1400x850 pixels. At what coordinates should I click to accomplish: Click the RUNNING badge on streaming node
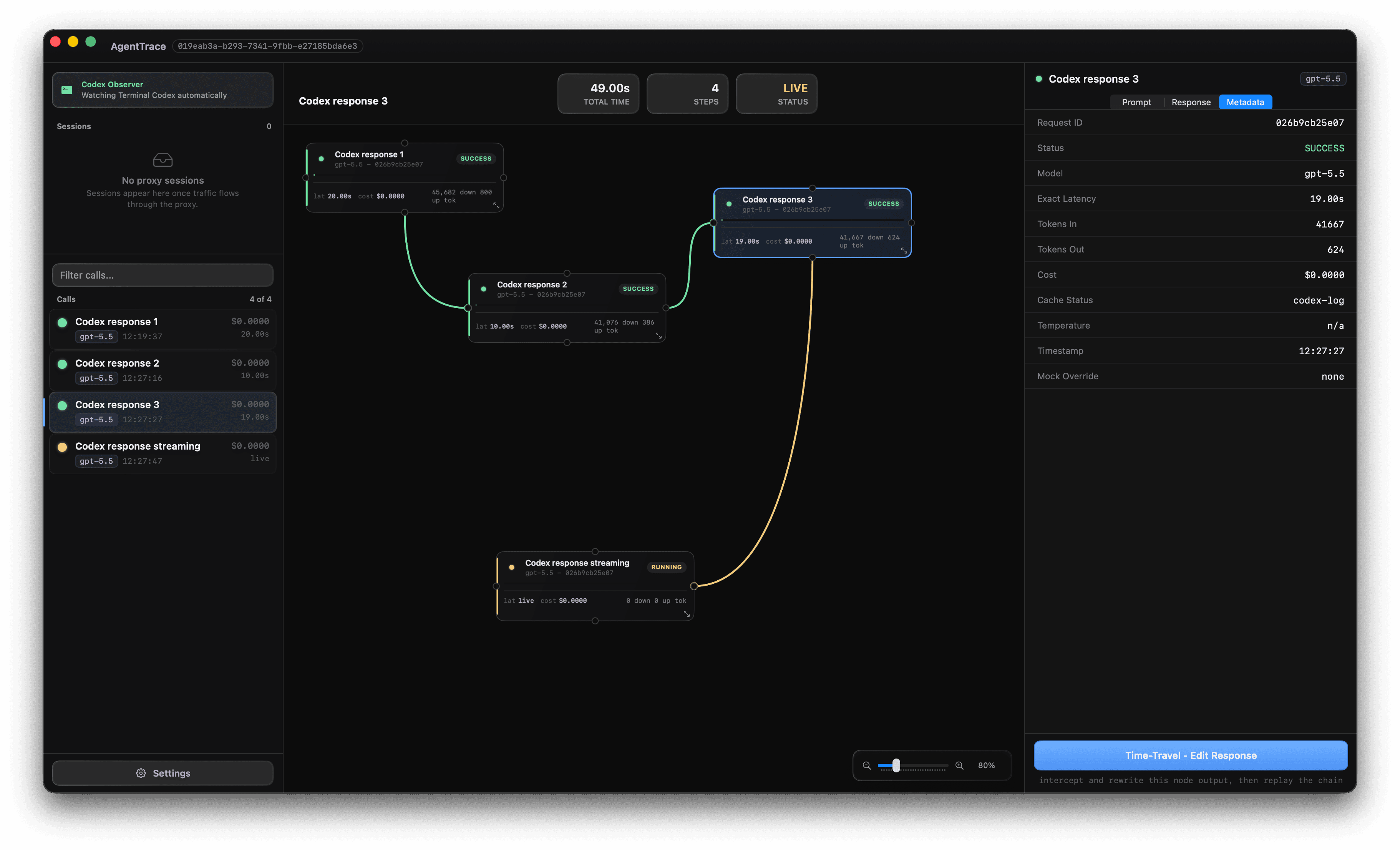(x=666, y=567)
